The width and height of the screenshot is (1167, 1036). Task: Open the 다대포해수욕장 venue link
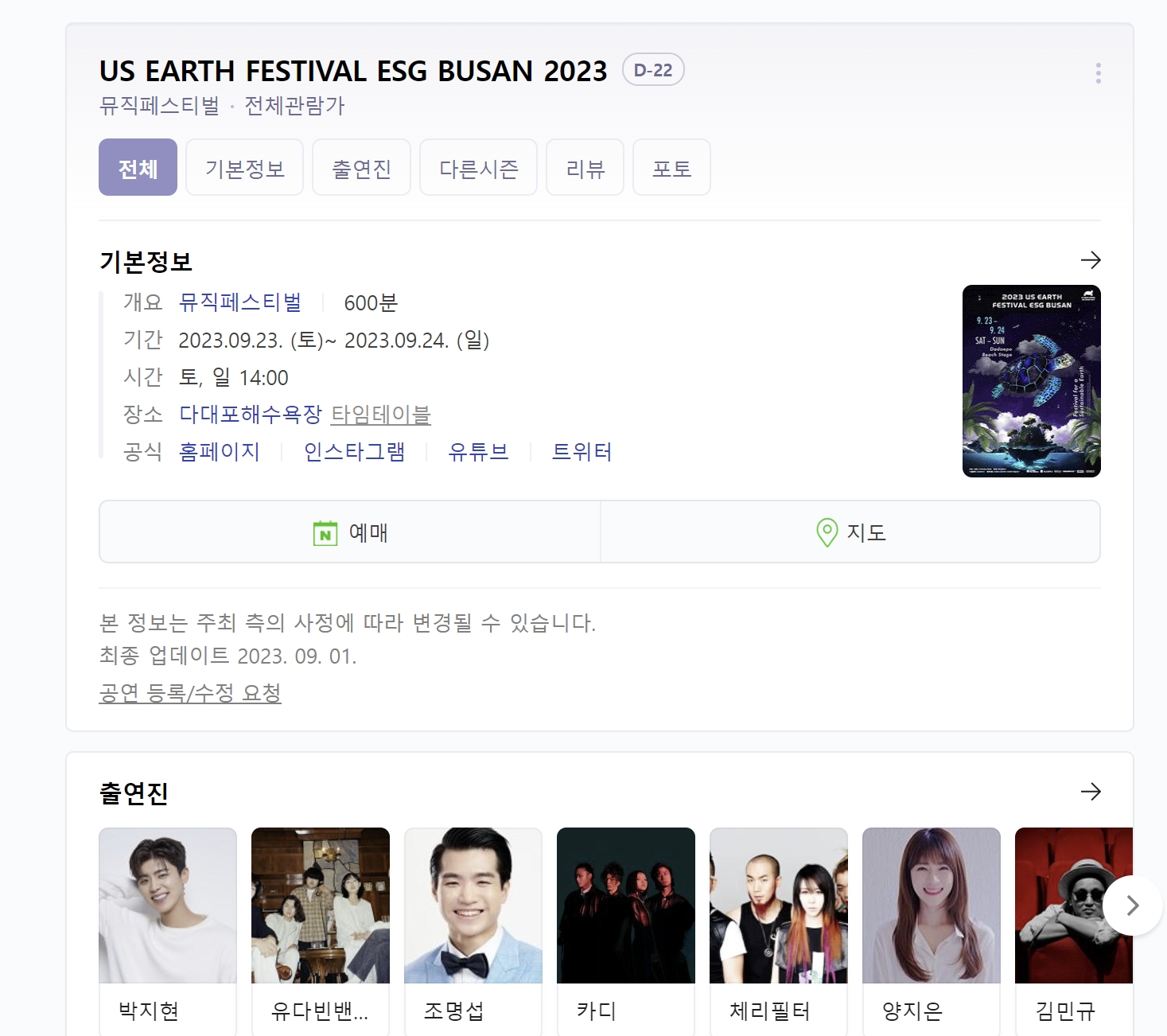[251, 415]
